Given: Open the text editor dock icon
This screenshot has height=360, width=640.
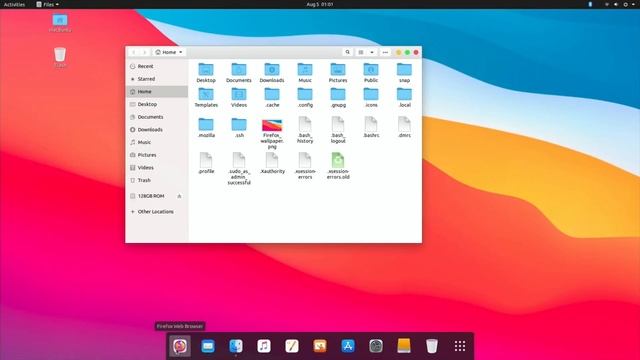Looking at the screenshot, I should point(292,346).
